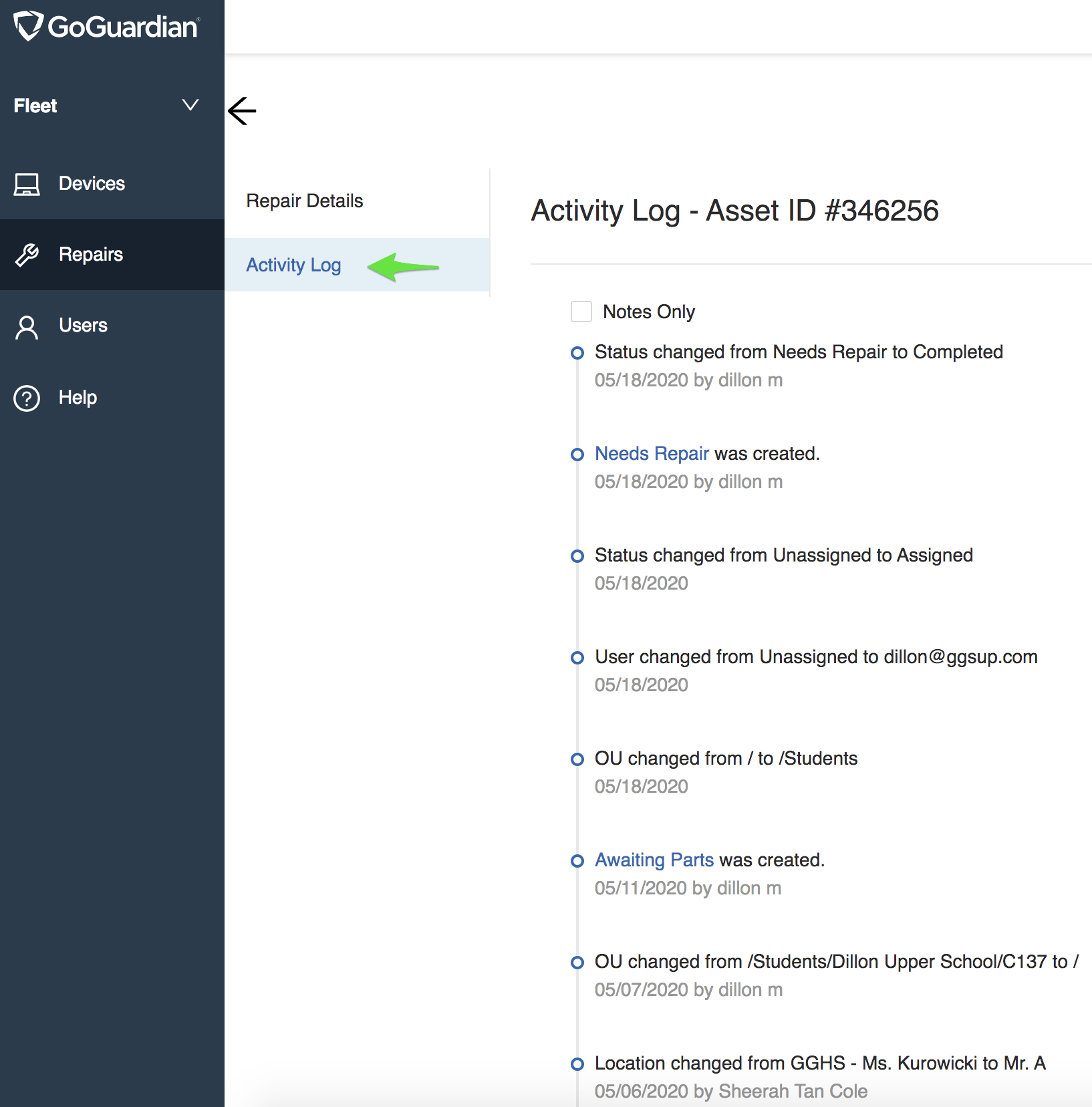This screenshot has width=1092, height=1107.
Task: Click the timeline dot for user changed to dillon@ggsup.com
Action: 577,658
